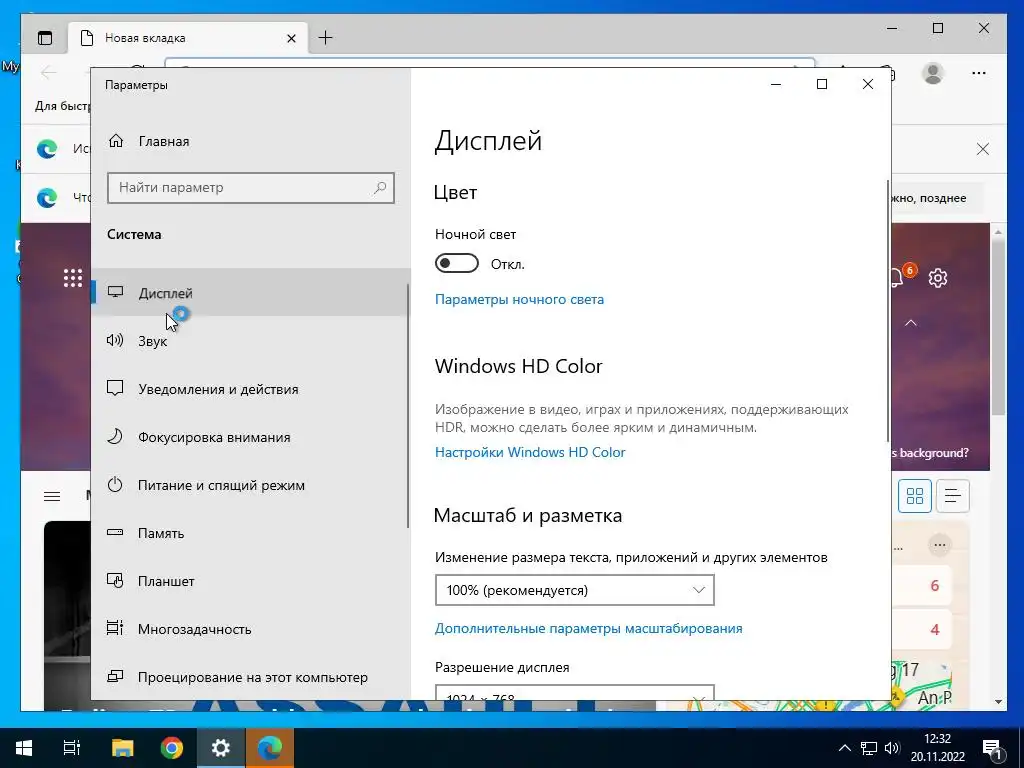1024x768 pixels.
Task: Switch Edge feed to grid view
Action: [914, 496]
